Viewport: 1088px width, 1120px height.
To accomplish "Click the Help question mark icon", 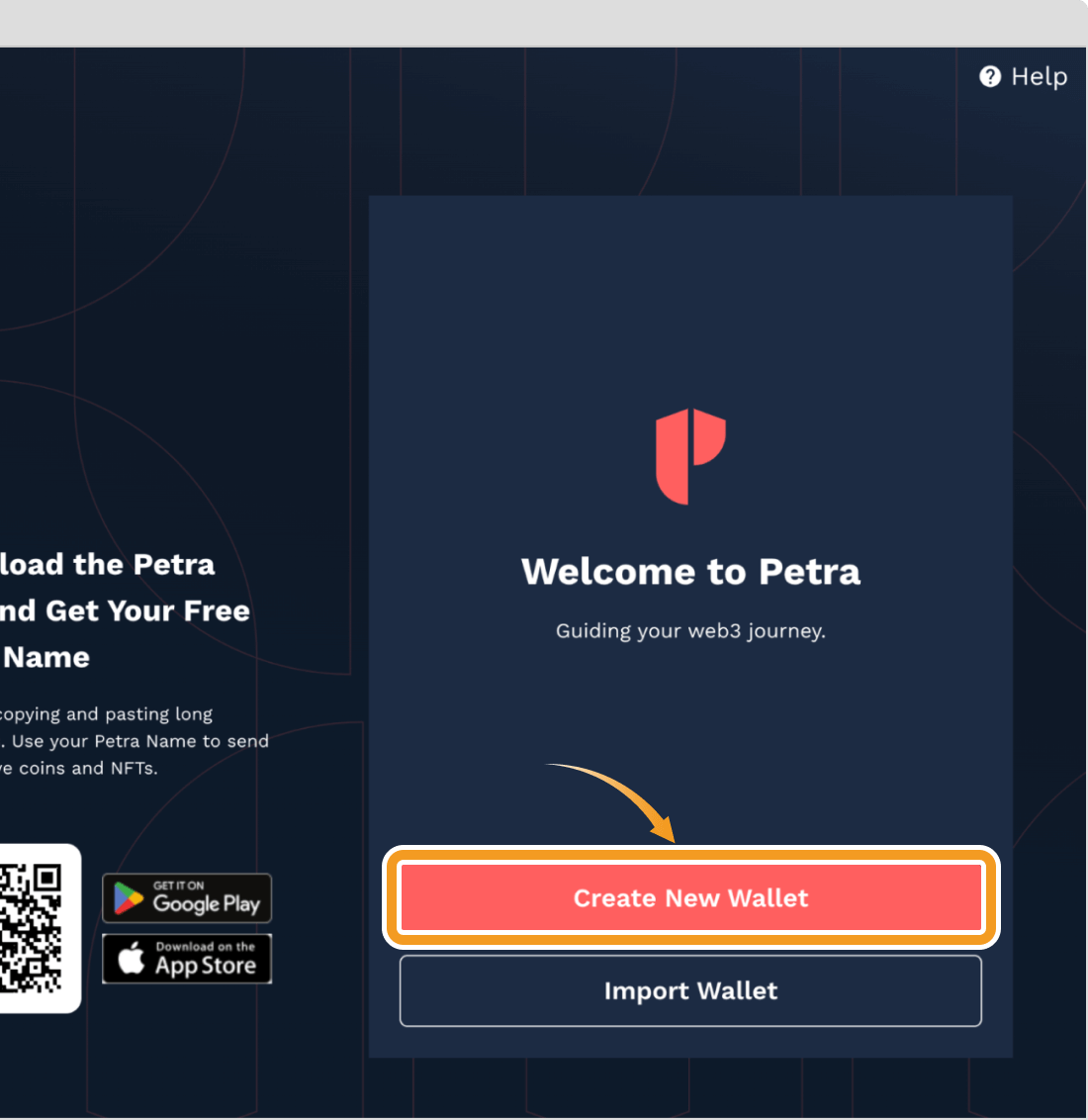I will tap(989, 76).
